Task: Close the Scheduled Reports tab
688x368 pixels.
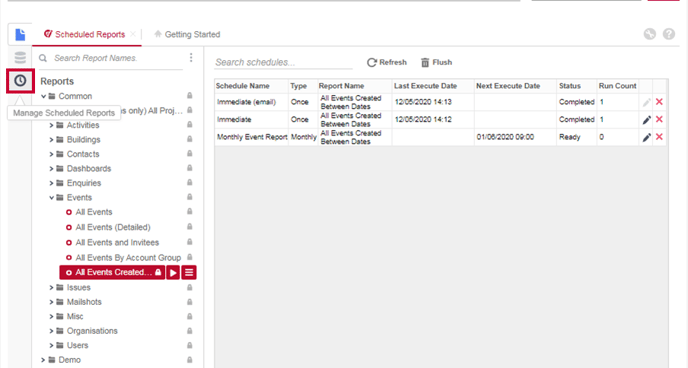Action: [133, 34]
